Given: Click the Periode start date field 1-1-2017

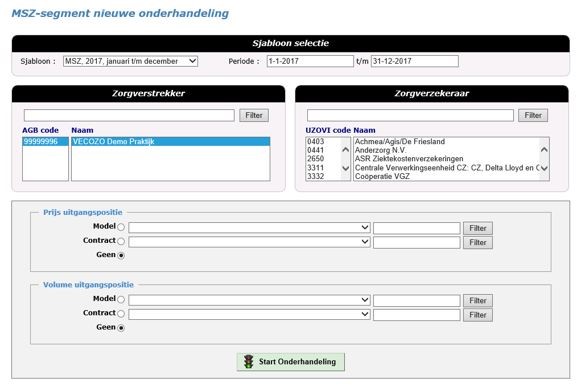Looking at the screenshot, I should [310, 61].
